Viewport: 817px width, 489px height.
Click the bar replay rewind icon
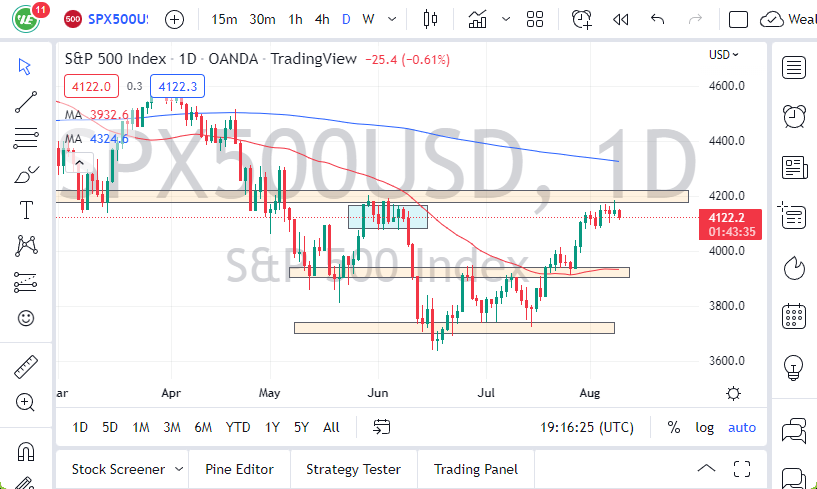[x=620, y=19]
